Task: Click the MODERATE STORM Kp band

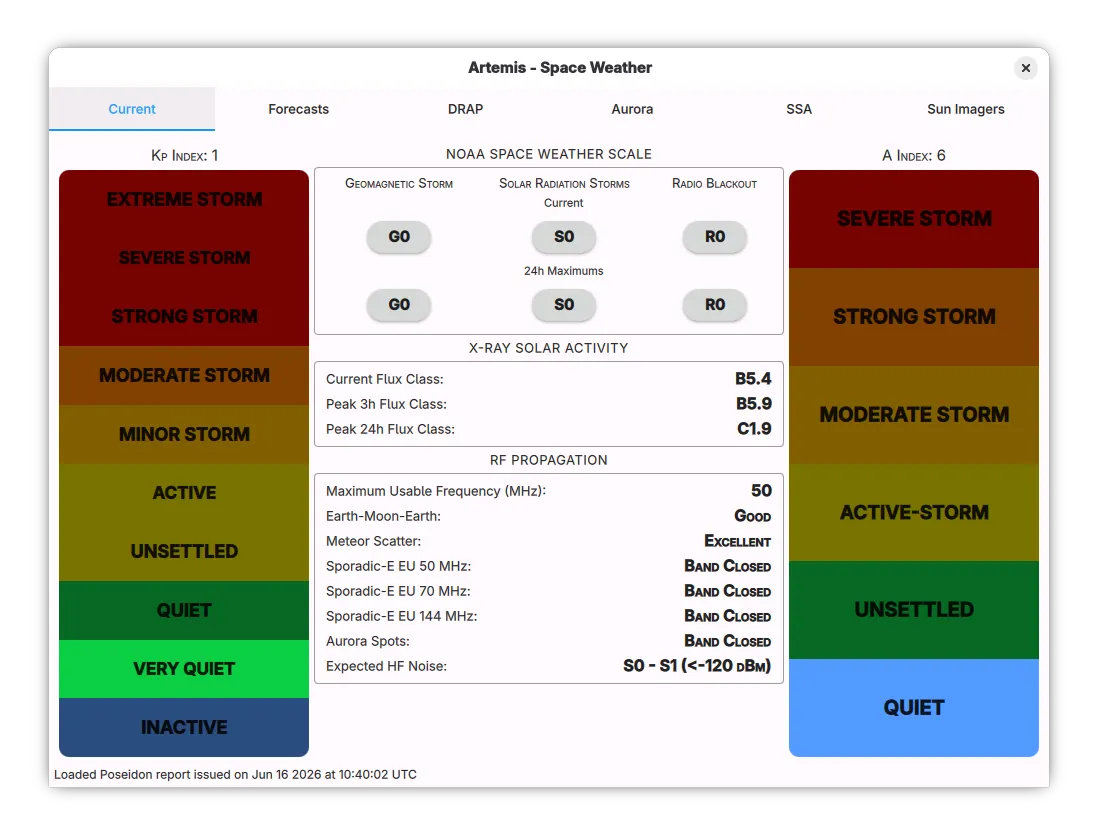Action: pos(183,375)
